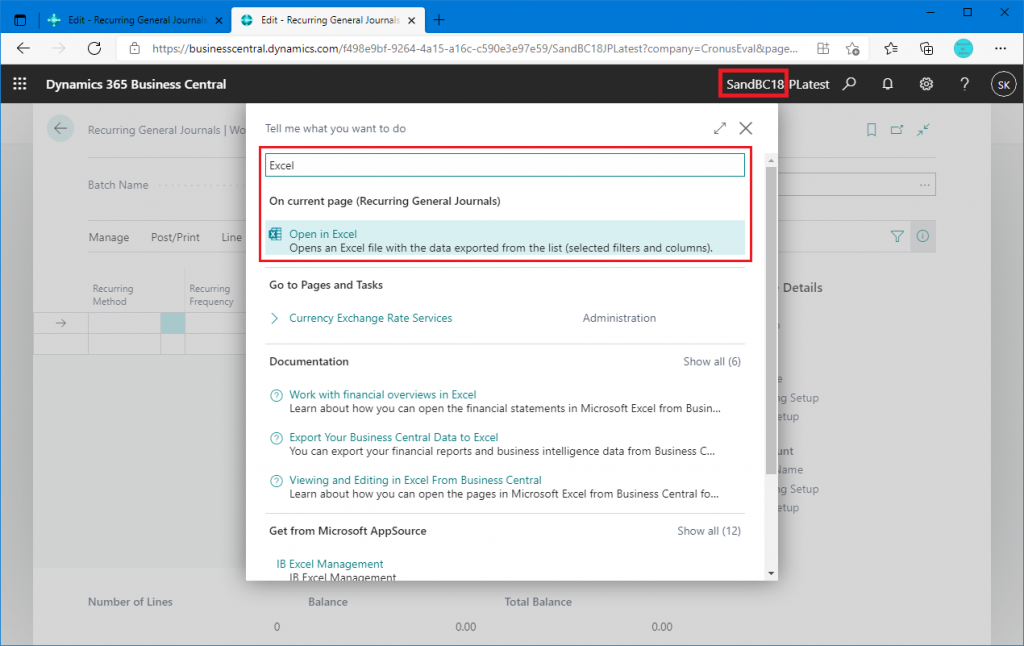Screen dimensions: 1024x646
Task: Toggle the FactBox information icon
Action: [x=923, y=236]
